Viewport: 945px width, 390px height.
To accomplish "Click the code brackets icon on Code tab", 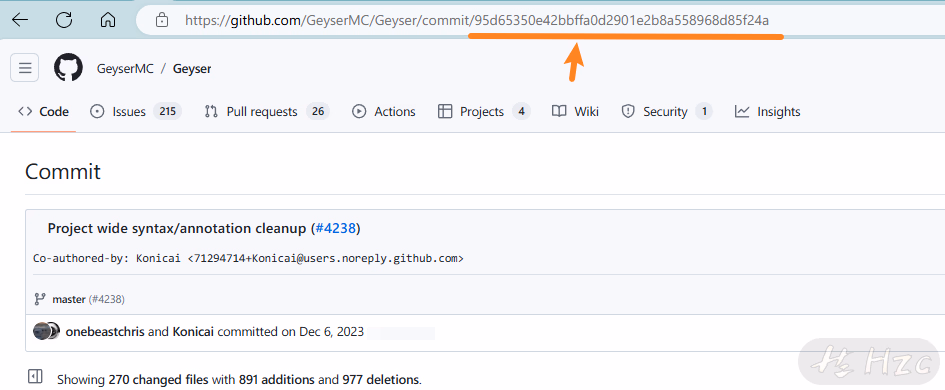I will point(25,112).
